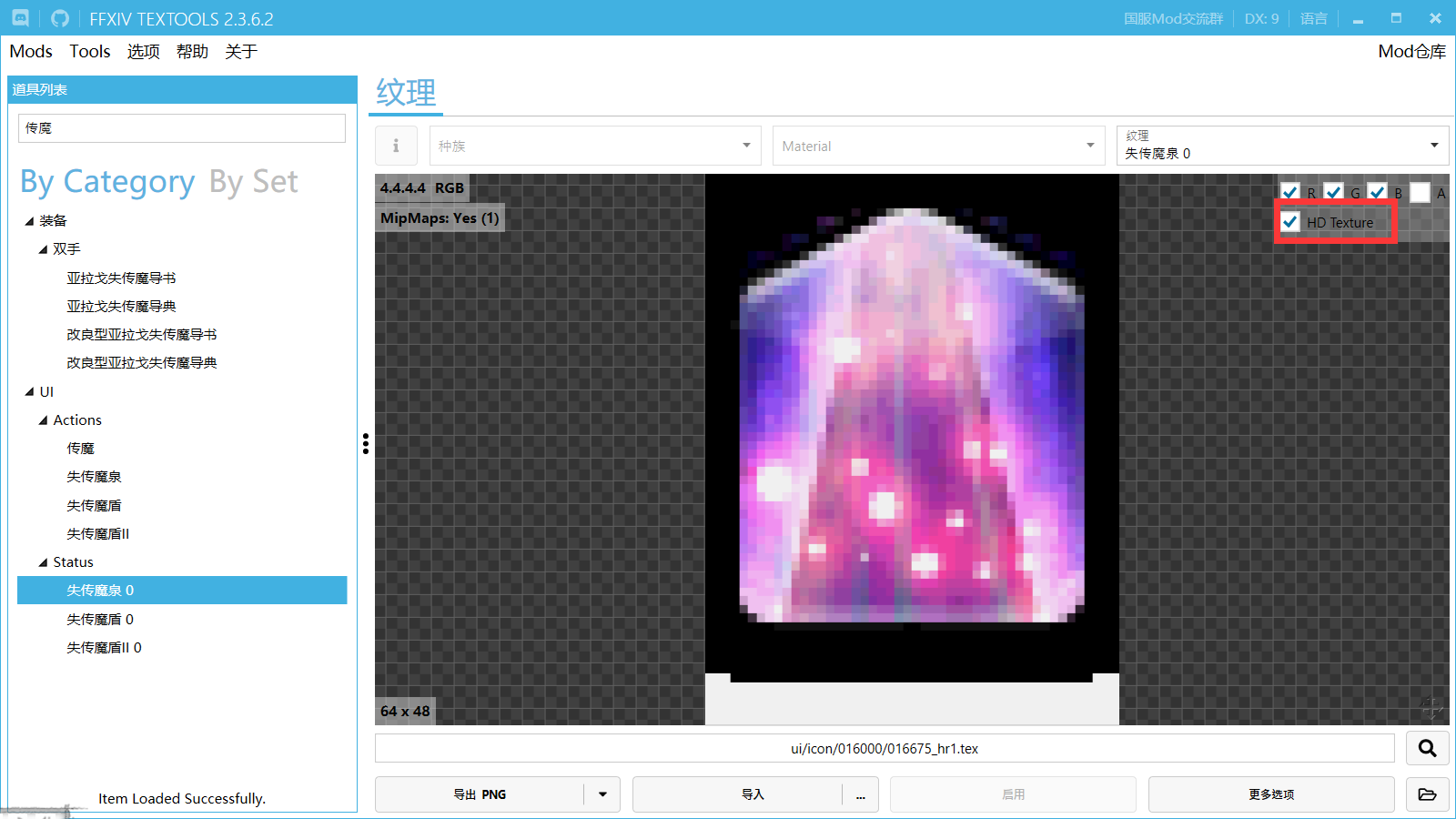Select 亚拉戈失传魔导书
1456x819 pixels.
coord(121,278)
